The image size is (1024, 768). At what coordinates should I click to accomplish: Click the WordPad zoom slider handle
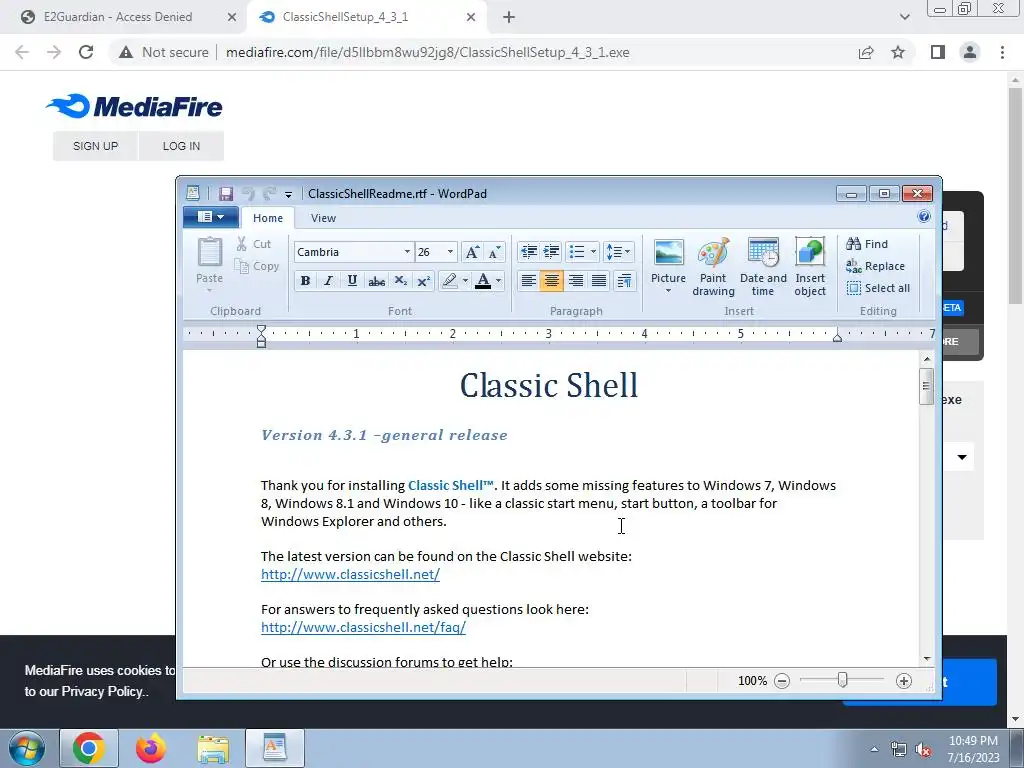click(x=842, y=680)
